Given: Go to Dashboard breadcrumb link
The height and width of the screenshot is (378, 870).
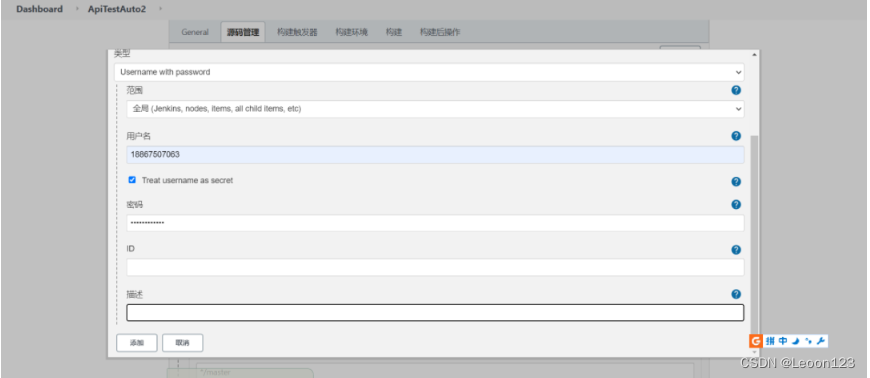Looking at the screenshot, I should pyautogui.click(x=39, y=9).
